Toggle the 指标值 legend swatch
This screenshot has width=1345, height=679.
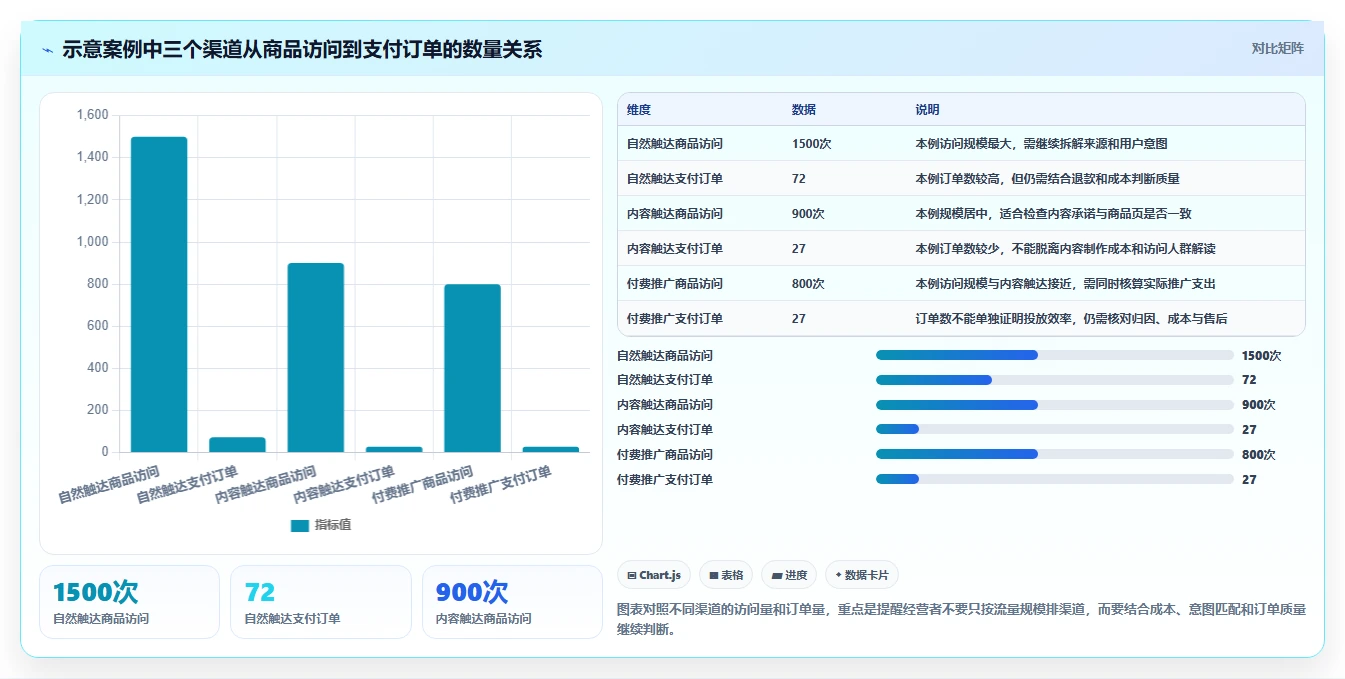click(300, 525)
